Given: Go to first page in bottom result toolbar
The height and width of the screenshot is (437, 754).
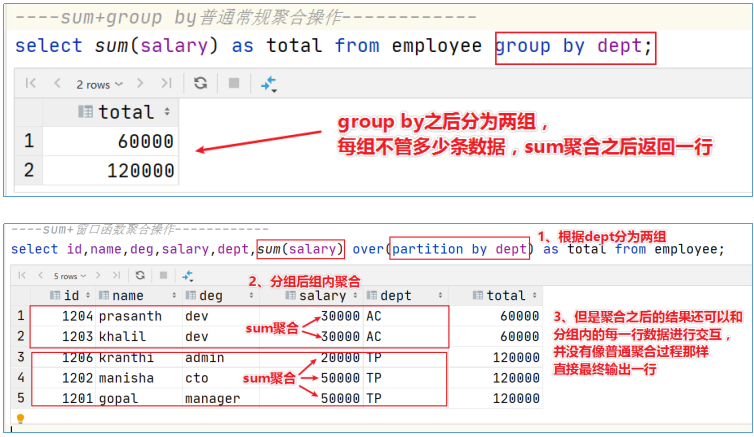Looking at the screenshot, I should (x=22, y=275).
